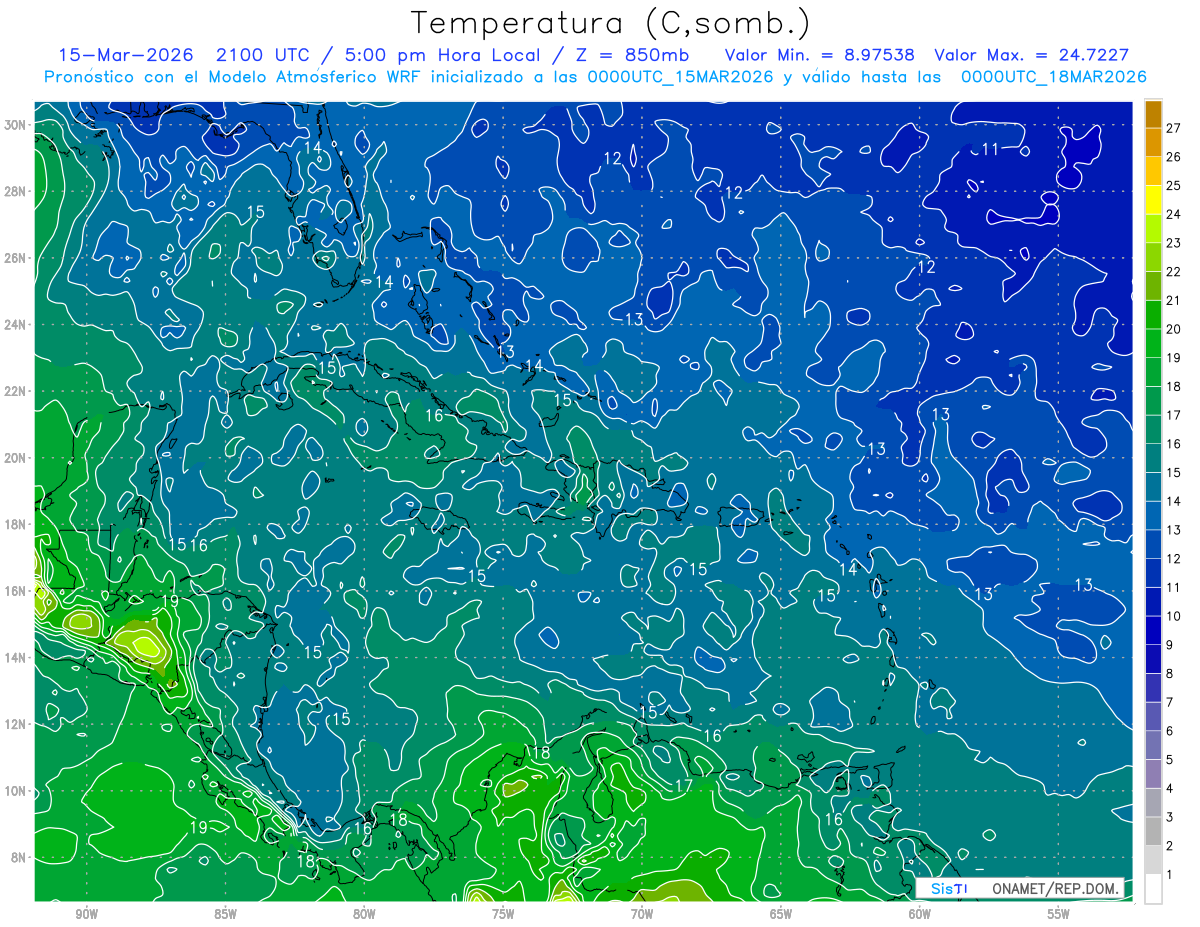This screenshot has height=927, width=1200.
Task: Click the '16N' latitude axis label
Action: (15, 591)
